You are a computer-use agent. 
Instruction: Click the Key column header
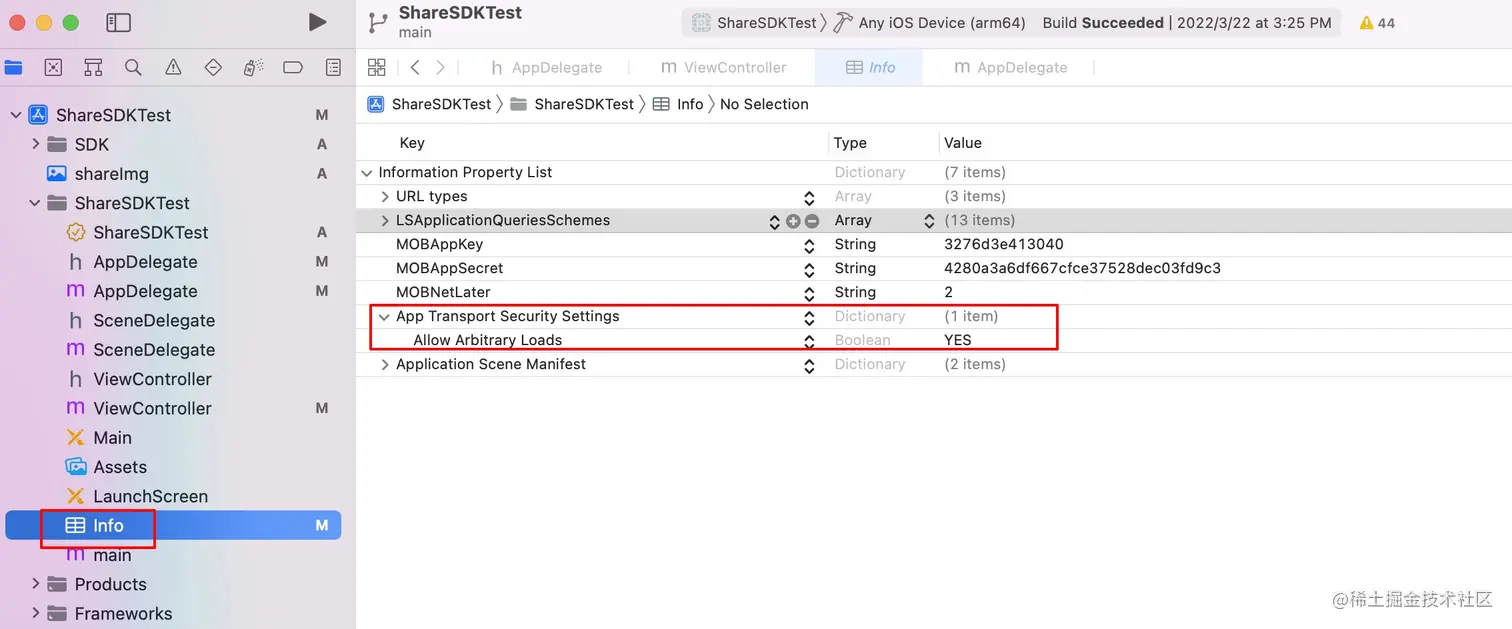[412, 143]
